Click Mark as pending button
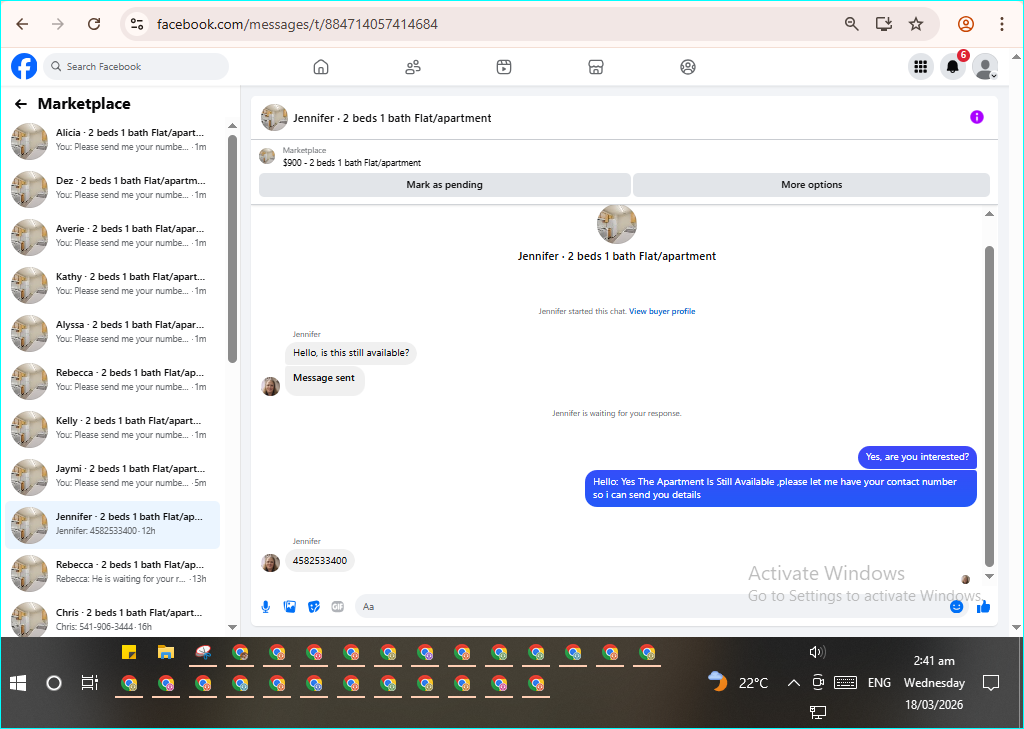The image size is (1024, 729). (x=445, y=185)
